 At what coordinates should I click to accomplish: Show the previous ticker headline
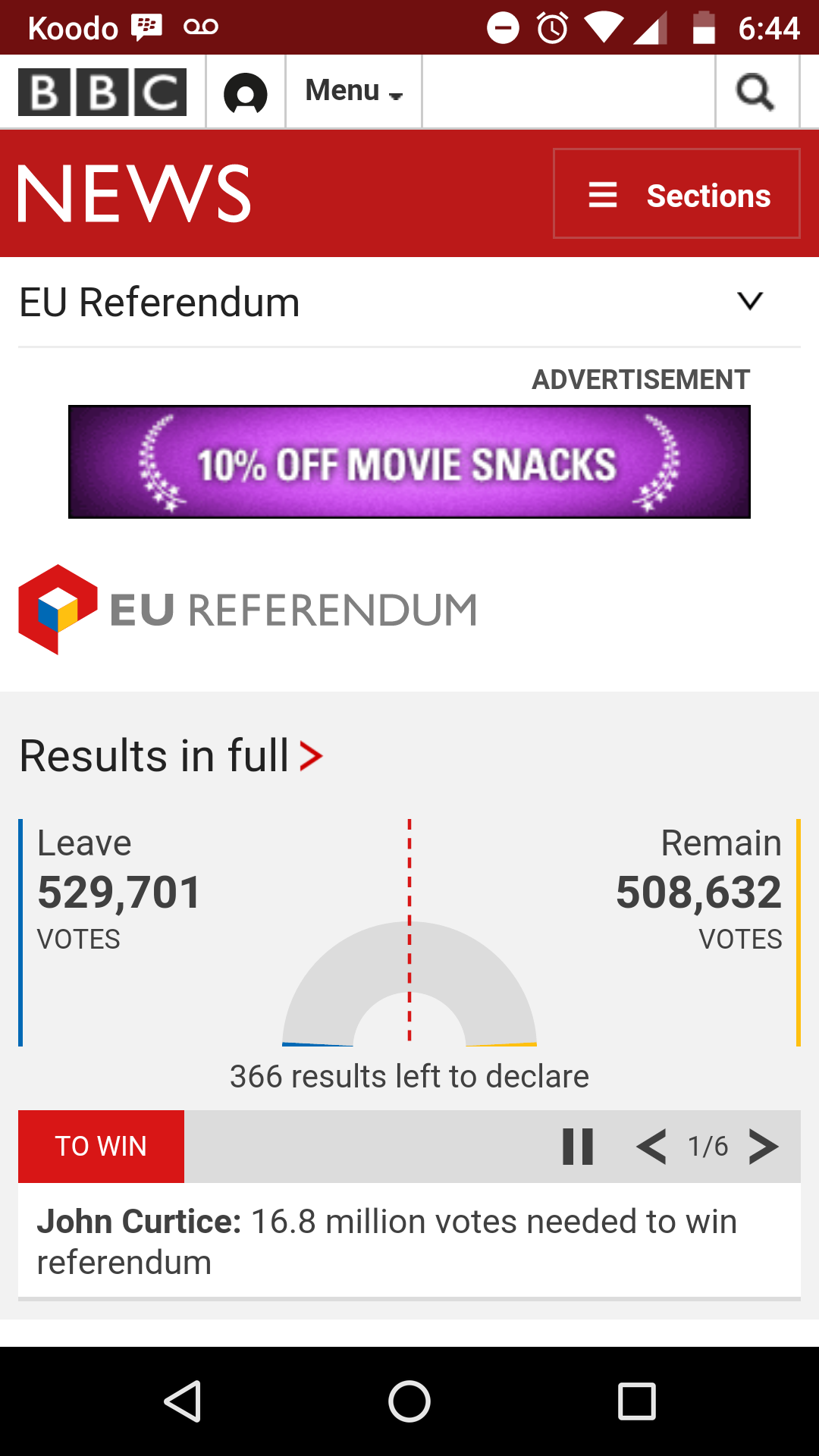pyautogui.click(x=652, y=1146)
